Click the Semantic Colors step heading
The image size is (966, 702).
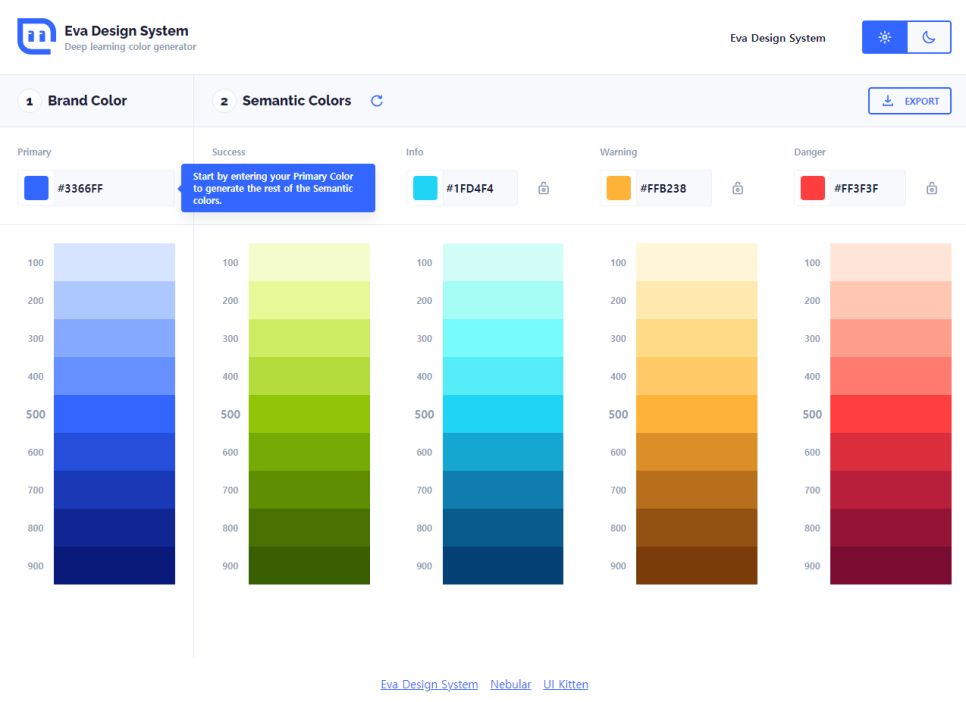click(x=296, y=100)
